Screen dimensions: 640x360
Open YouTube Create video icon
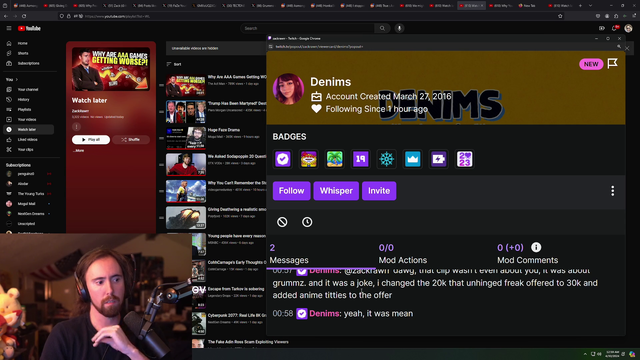pyautogui.click(x=602, y=28)
